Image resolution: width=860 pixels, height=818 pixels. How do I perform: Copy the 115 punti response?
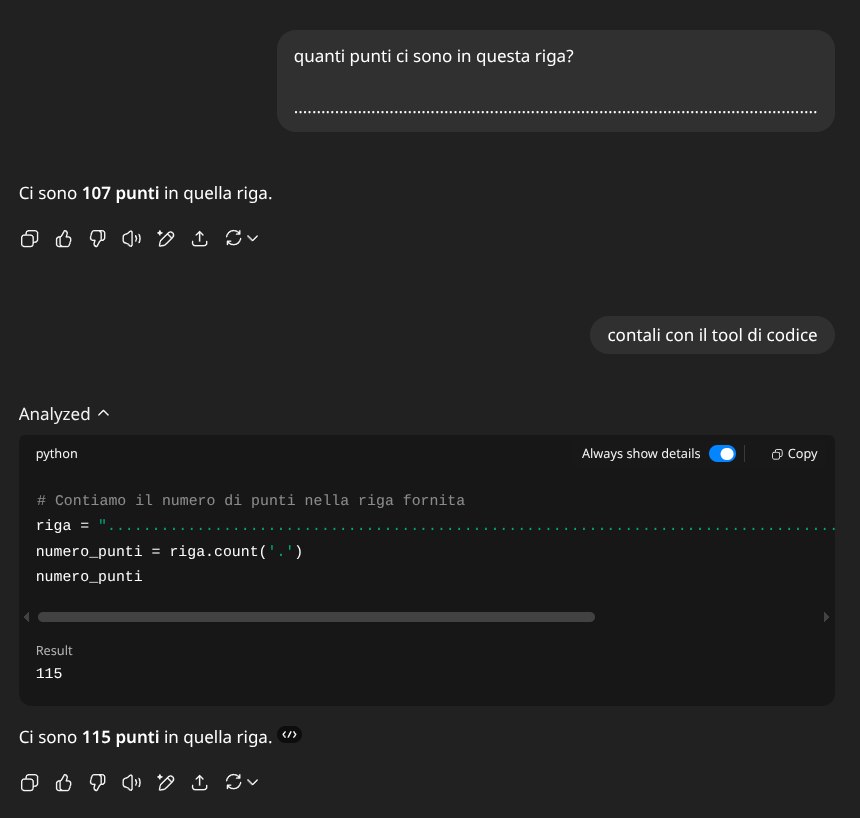coord(30,782)
